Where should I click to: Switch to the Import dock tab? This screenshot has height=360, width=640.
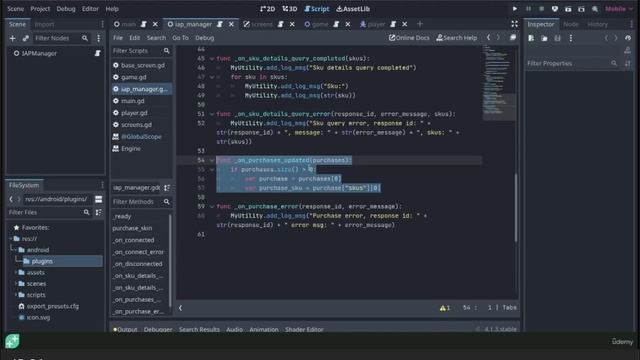pyautogui.click(x=44, y=24)
